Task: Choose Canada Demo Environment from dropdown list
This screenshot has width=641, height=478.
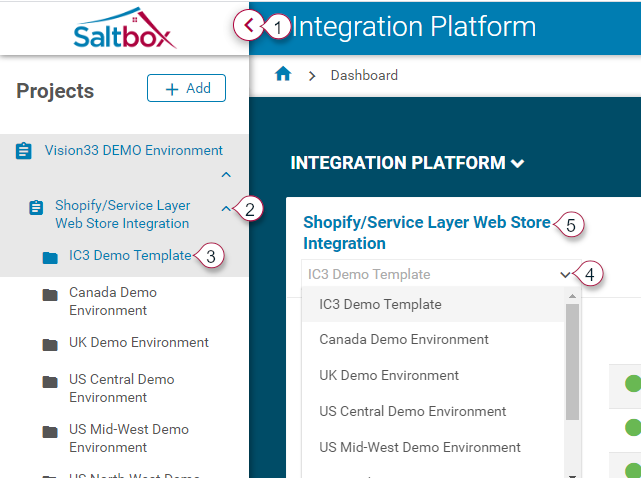Action: (x=433, y=339)
